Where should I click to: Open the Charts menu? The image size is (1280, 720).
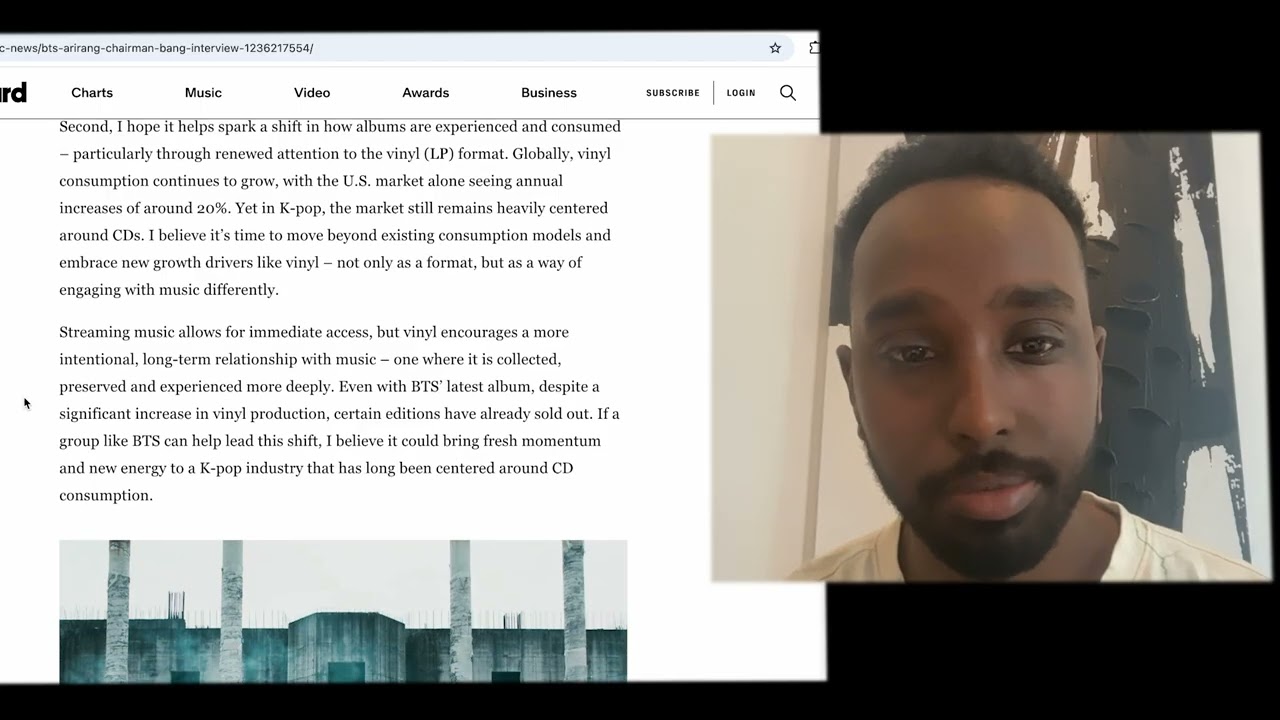(x=92, y=93)
